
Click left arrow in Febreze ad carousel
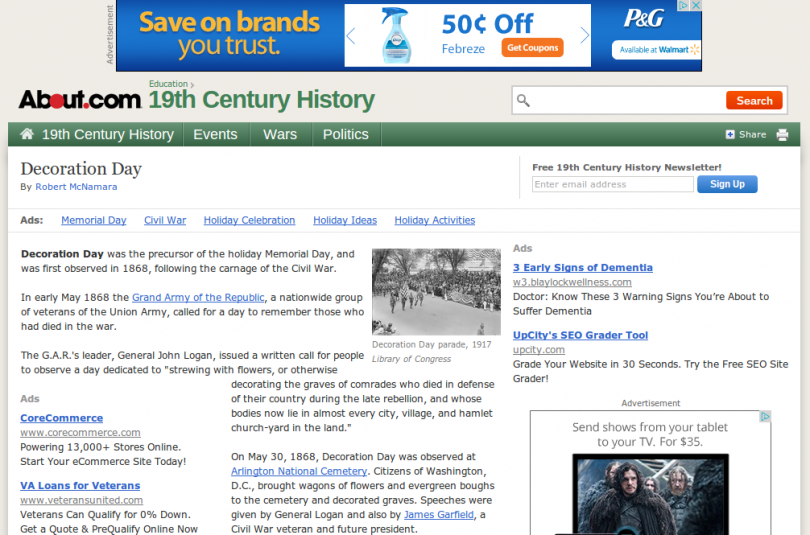pos(351,36)
